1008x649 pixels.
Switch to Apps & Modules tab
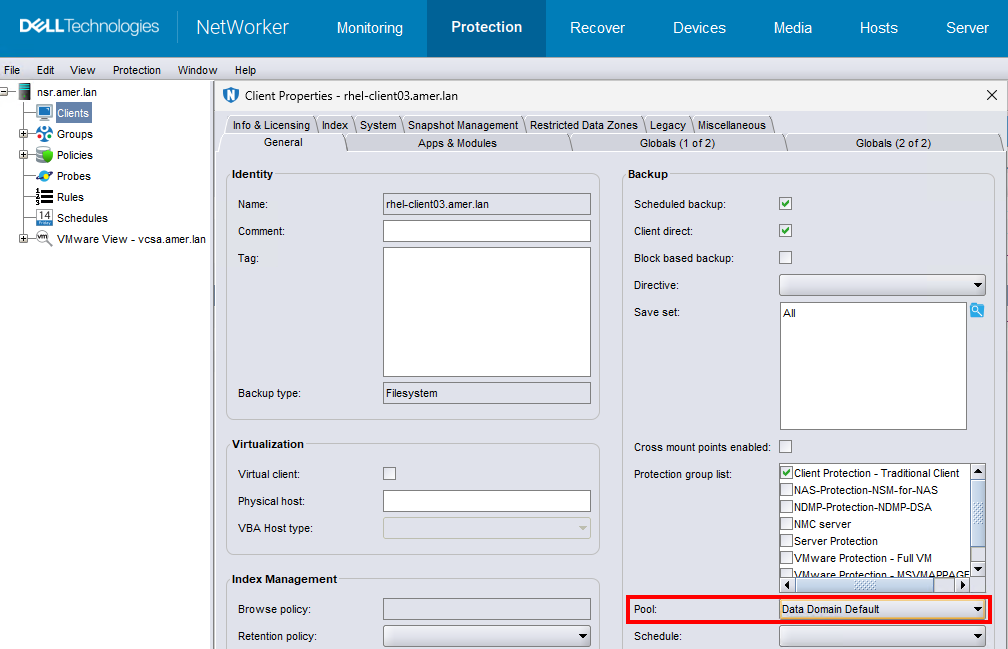click(x=457, y=143)
